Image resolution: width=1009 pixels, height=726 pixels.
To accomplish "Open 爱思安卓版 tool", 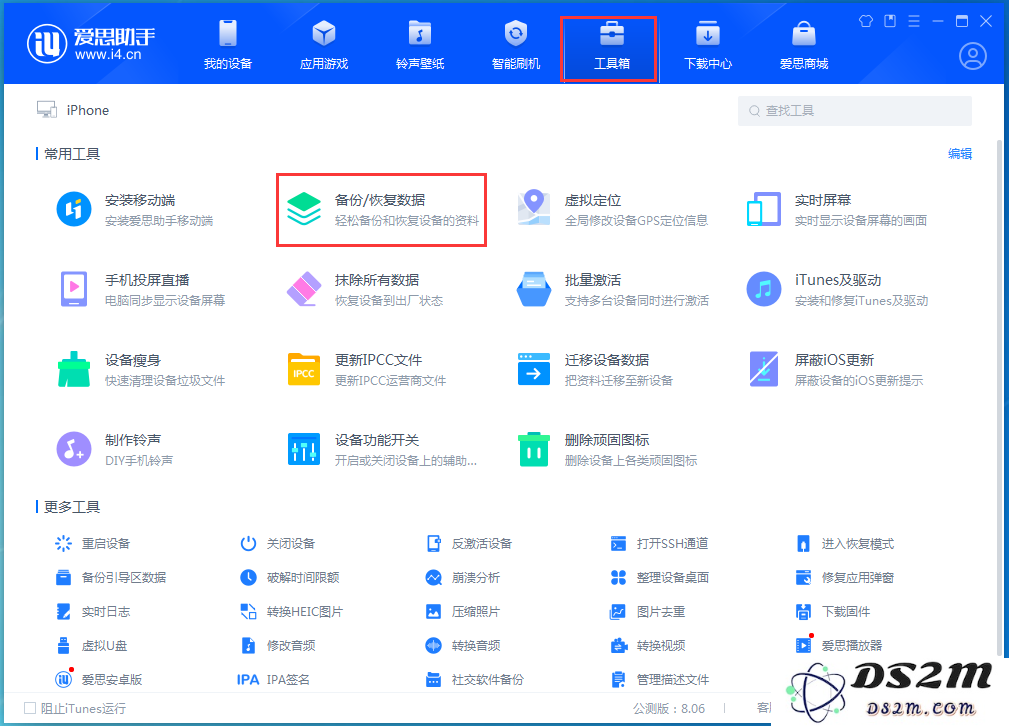I will pyautogui.click(x=98, y=680).
